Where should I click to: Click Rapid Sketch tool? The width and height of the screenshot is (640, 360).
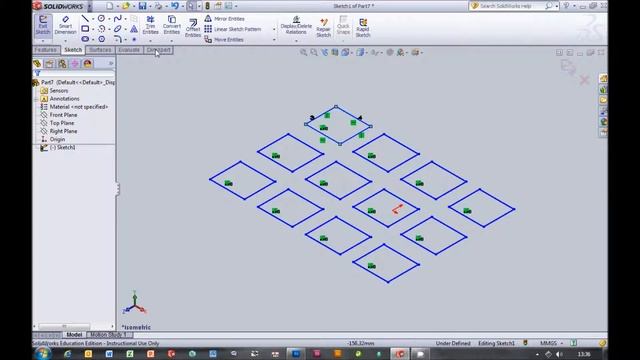(362, 28)
